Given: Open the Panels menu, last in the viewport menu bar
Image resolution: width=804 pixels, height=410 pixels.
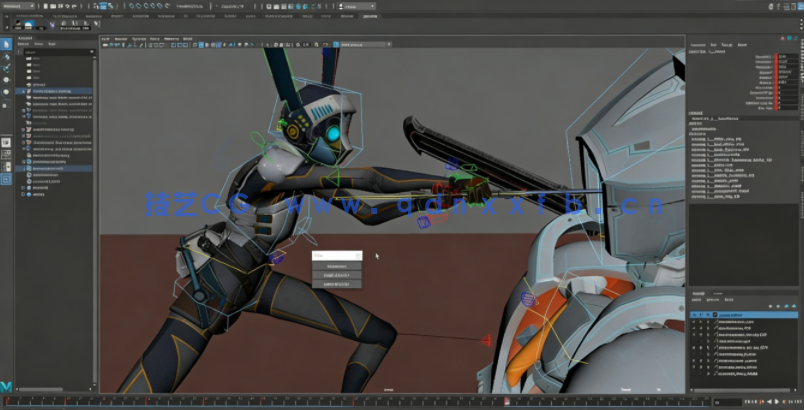Looking at the screenshot, I should (x=188, y=38).
